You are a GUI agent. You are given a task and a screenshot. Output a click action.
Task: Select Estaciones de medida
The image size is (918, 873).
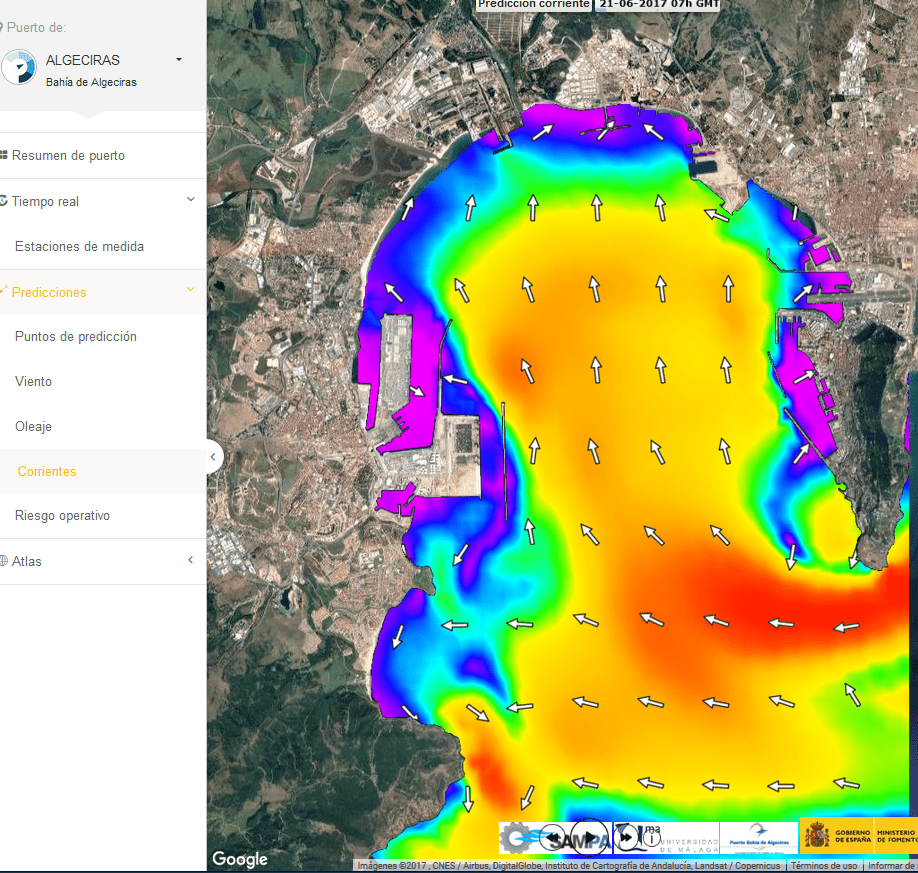coord(79,246)
